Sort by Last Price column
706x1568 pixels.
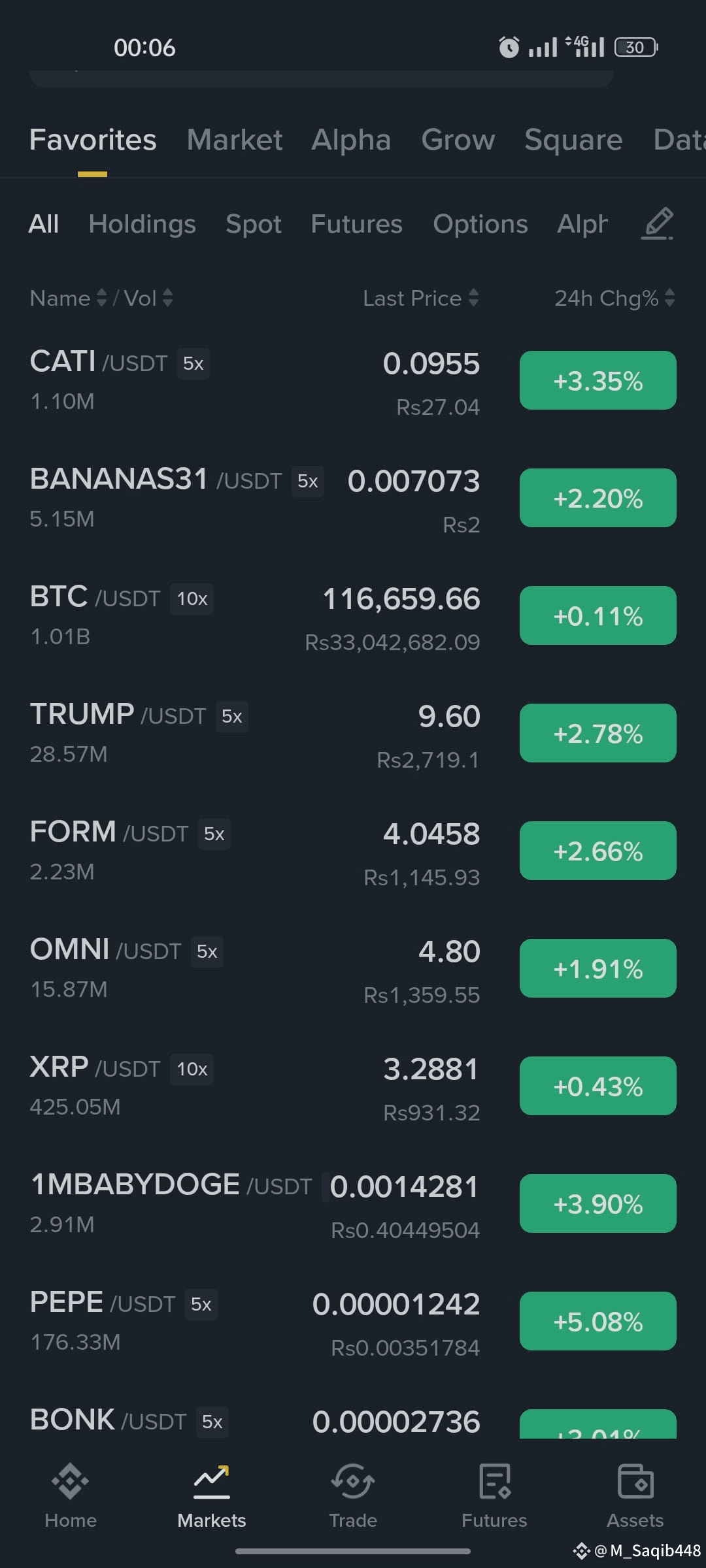(x=421, y=298)
